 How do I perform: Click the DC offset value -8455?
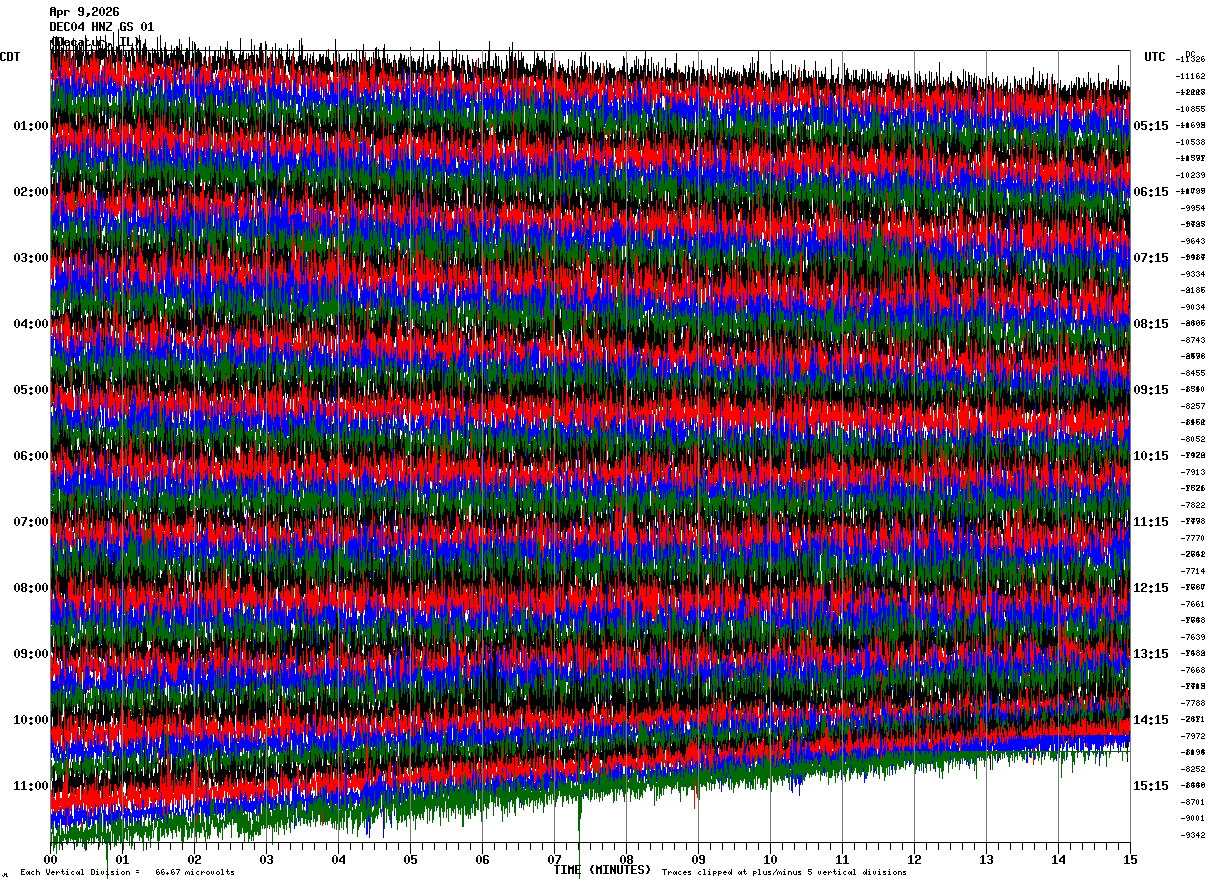click(1192, 373)
